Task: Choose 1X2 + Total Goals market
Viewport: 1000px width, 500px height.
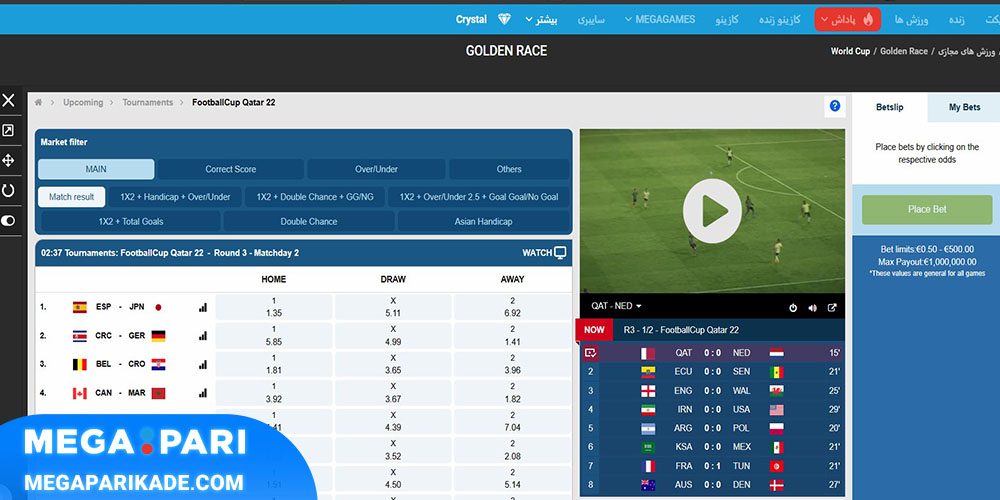Action: coord(131,221)
